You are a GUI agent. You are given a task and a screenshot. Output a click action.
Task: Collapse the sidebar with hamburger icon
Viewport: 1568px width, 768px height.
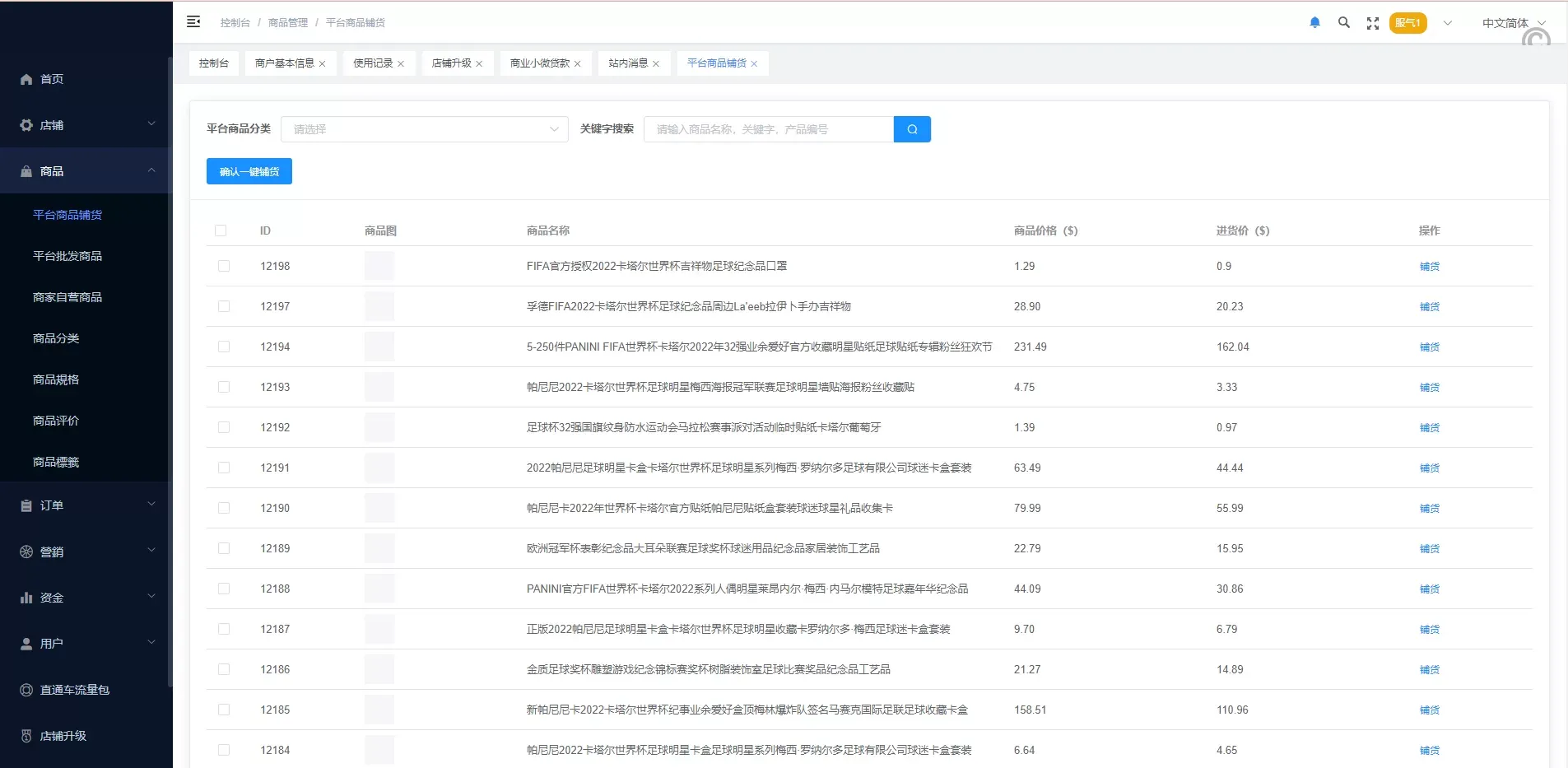point(193,22)
